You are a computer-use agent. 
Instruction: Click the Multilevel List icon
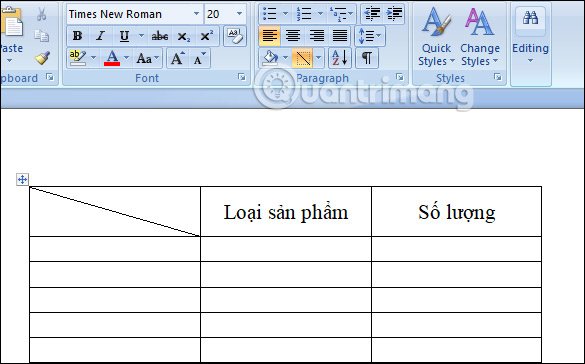[338, 14]
